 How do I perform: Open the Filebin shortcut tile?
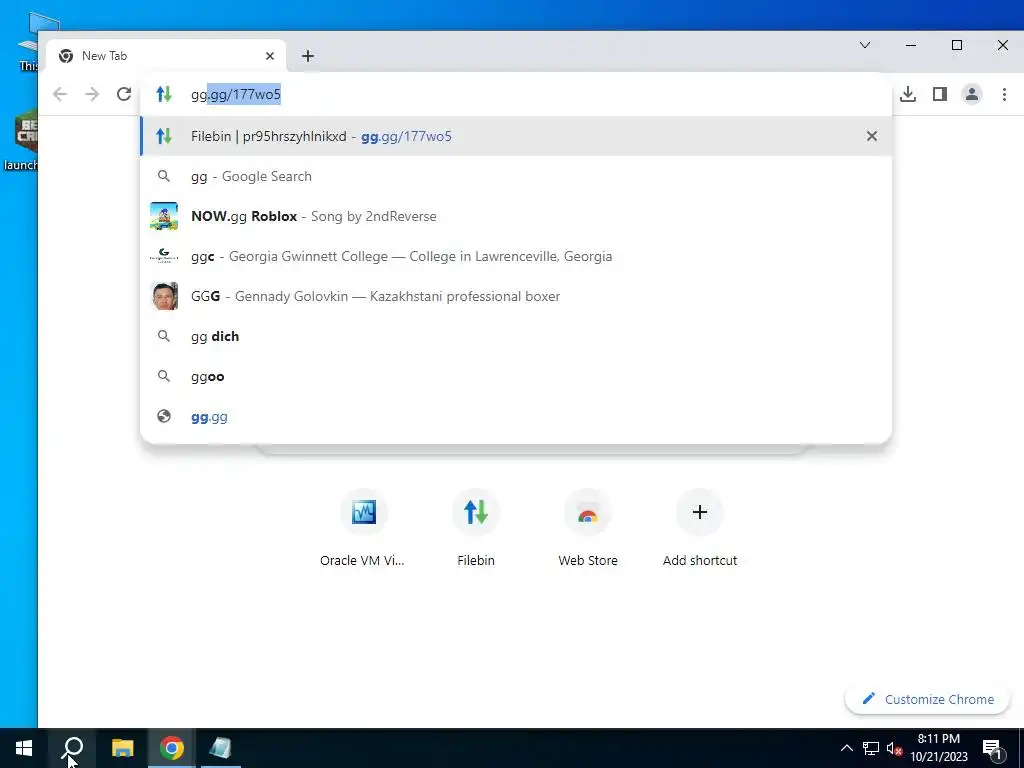point(475,529)
